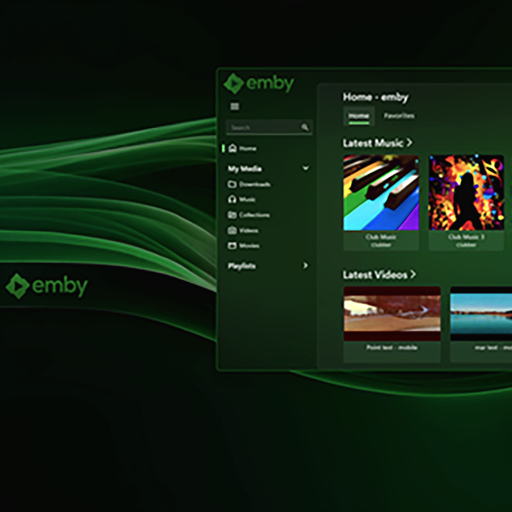Image resolution: width=512 pixels, height=512 pixels.
Task: Select the Home house icon in sidebar
Action: click(x=233, y=148)
